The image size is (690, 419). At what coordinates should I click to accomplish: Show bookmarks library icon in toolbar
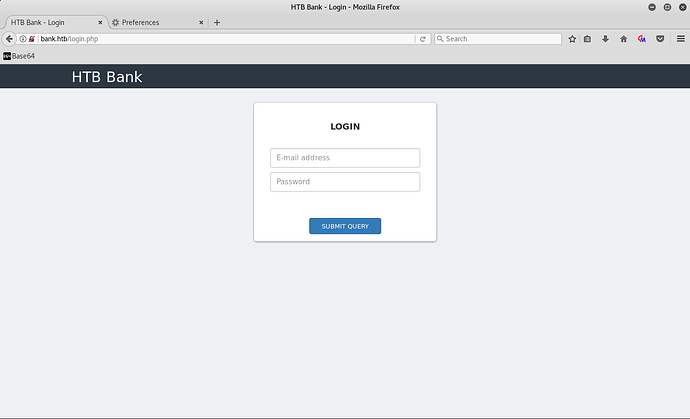coord(588,39)
